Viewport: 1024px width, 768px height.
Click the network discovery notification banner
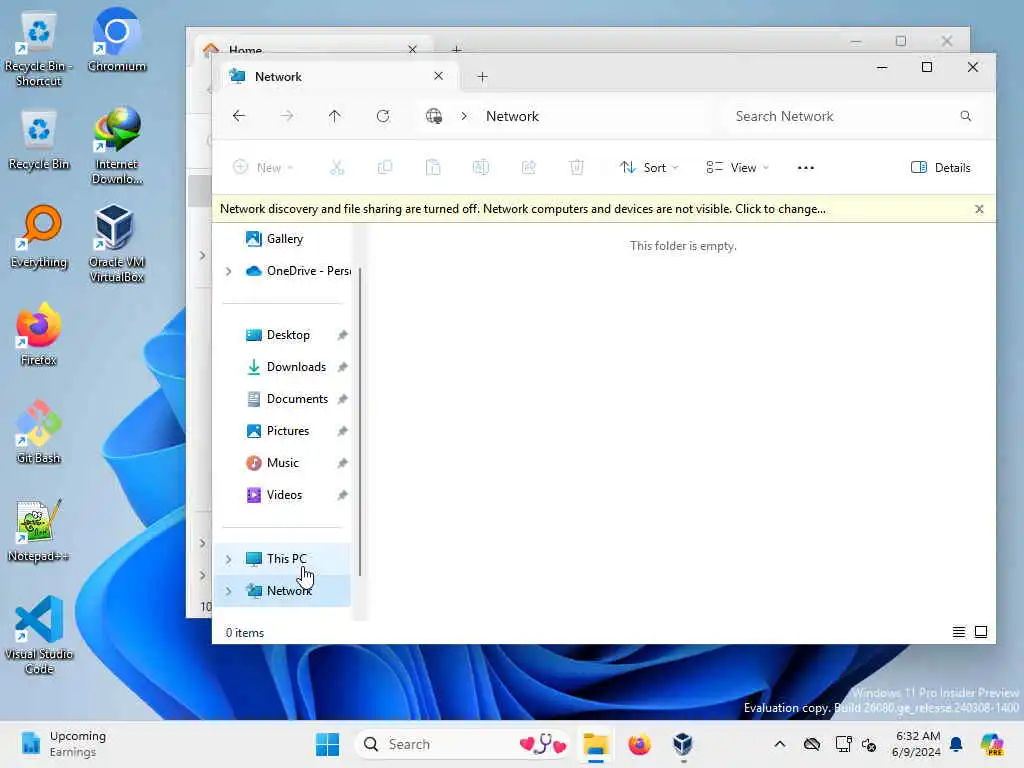pos(522,209)
